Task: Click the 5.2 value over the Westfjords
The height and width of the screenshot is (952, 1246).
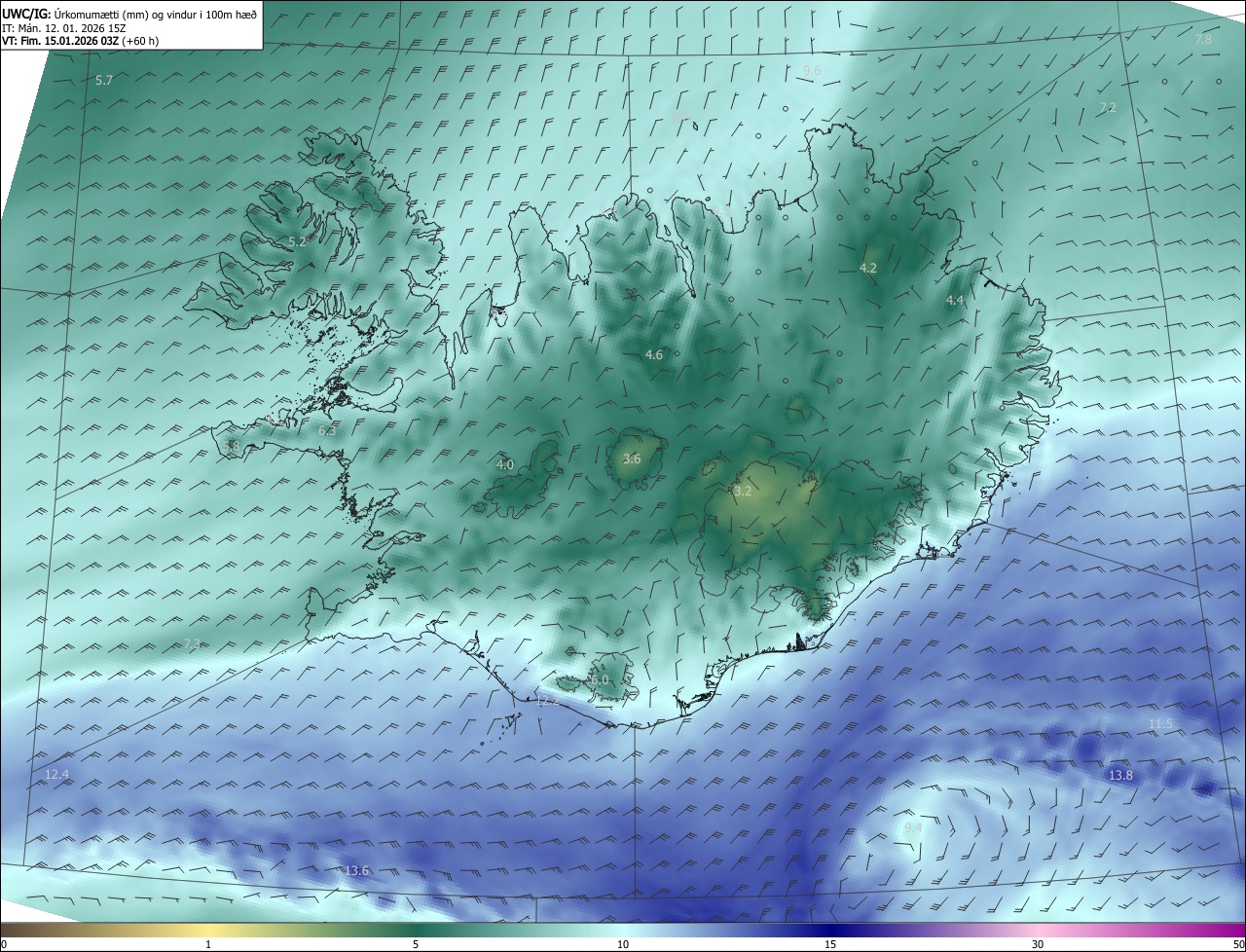Action: (297, 241)
